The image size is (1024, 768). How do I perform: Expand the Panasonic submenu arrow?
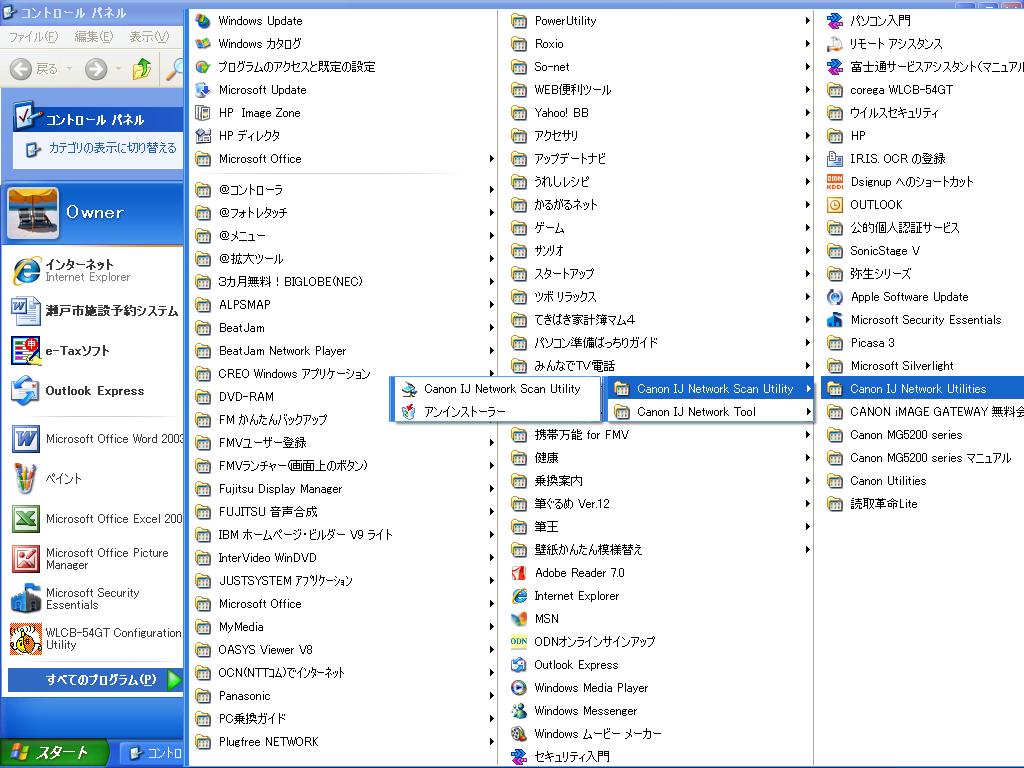click(x=491, y=696)
